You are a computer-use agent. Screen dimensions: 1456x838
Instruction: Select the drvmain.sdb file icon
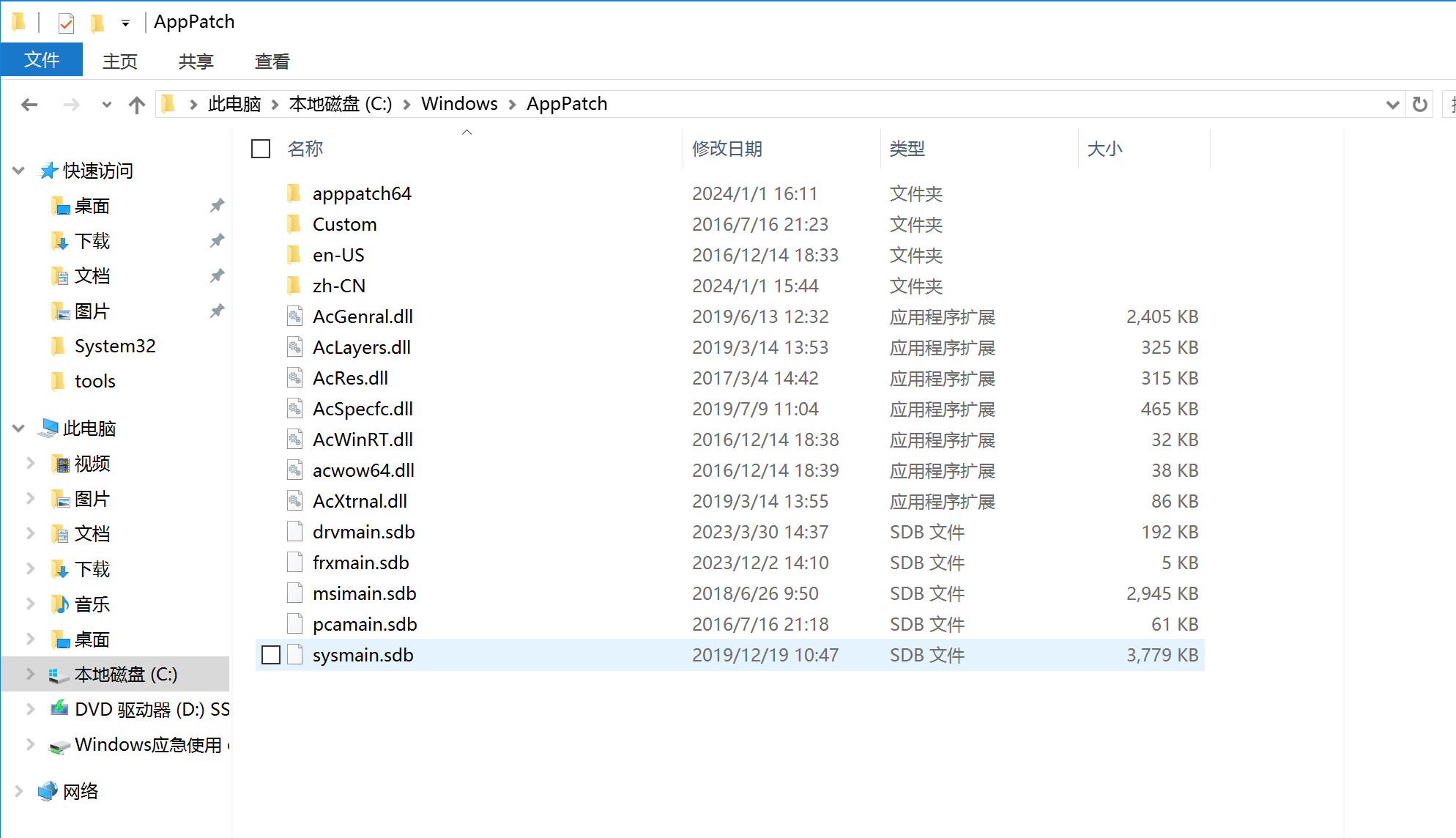tap(294, 532)
